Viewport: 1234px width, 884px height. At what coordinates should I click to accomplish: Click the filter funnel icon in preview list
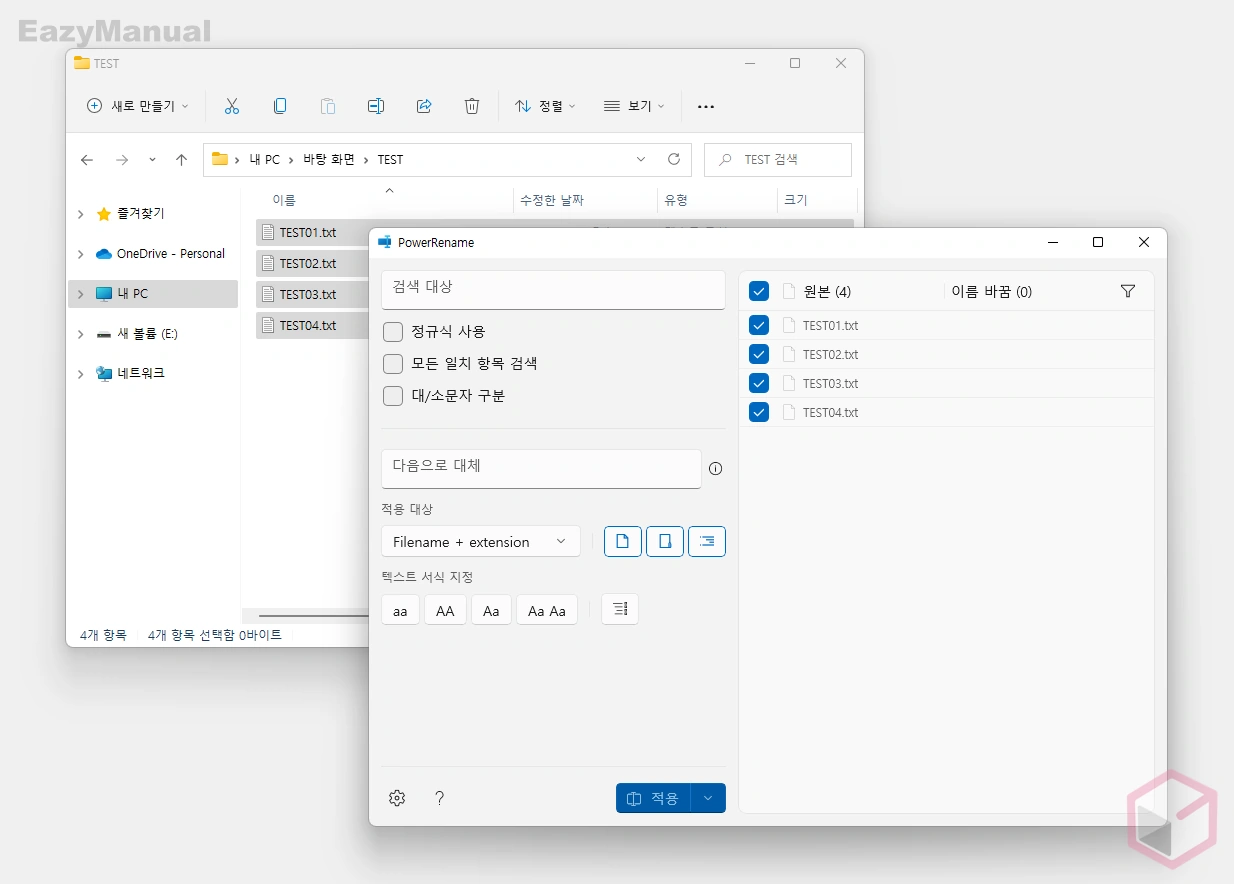1128,292
